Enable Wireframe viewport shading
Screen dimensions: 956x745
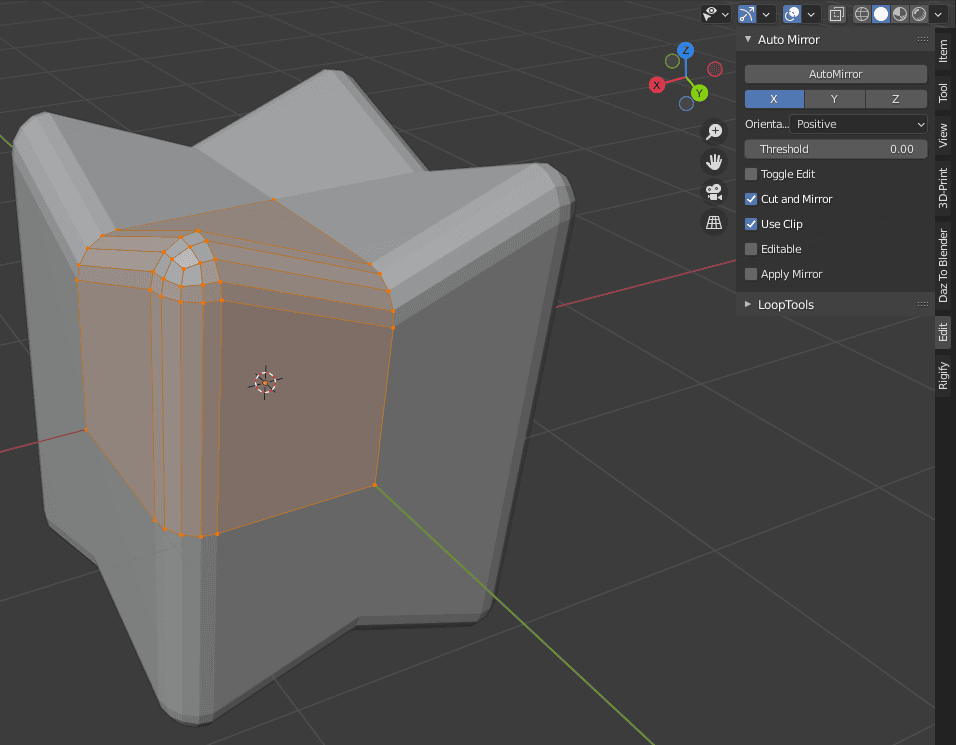click(x=862, y=13)
